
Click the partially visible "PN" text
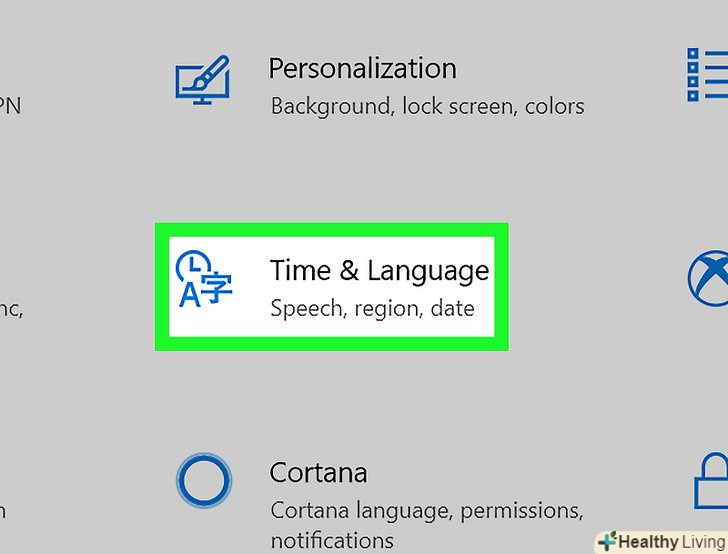[10, 105]
